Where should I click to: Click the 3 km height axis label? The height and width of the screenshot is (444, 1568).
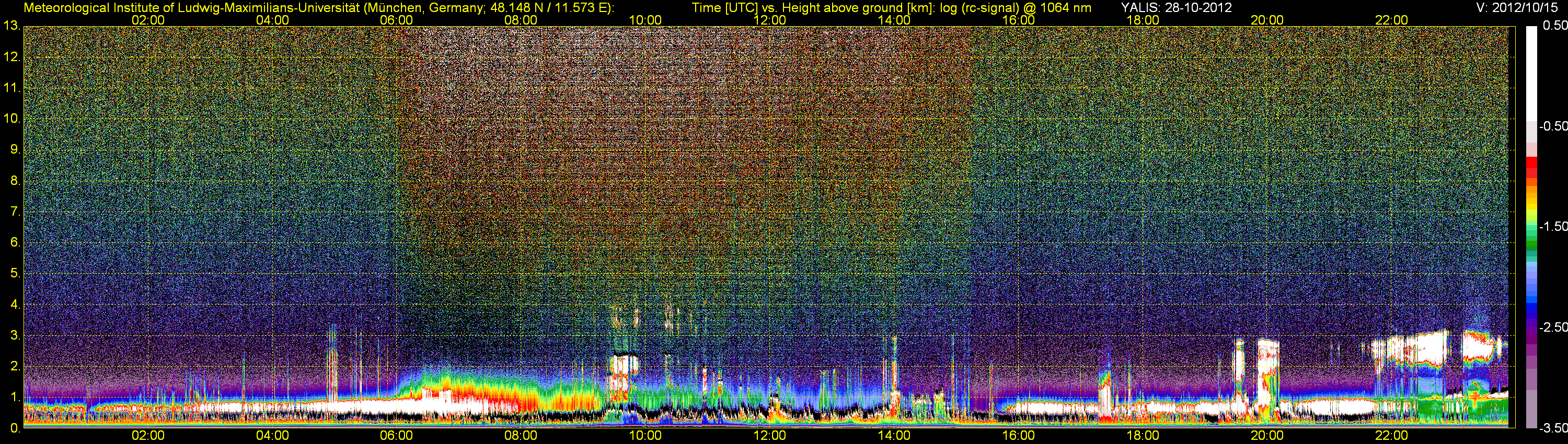click(15, 335)
